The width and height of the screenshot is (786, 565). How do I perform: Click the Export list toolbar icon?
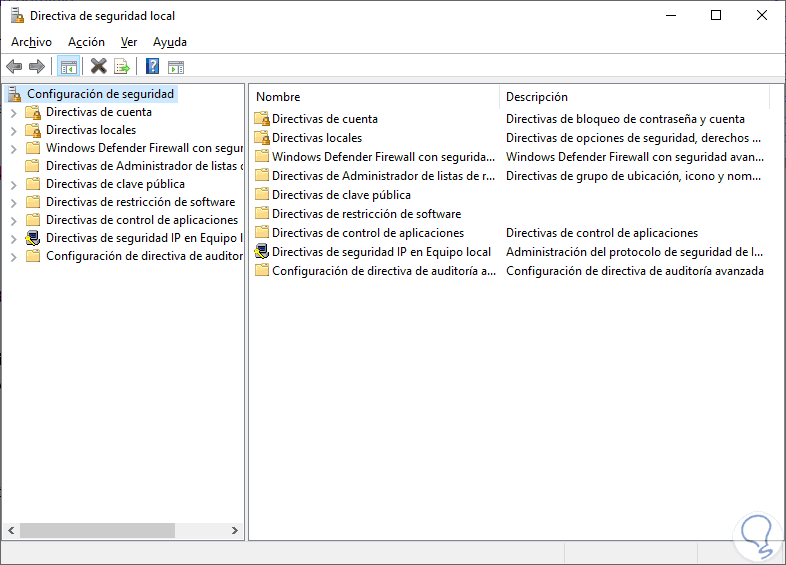pyautogui.click(x=122, y=66)
